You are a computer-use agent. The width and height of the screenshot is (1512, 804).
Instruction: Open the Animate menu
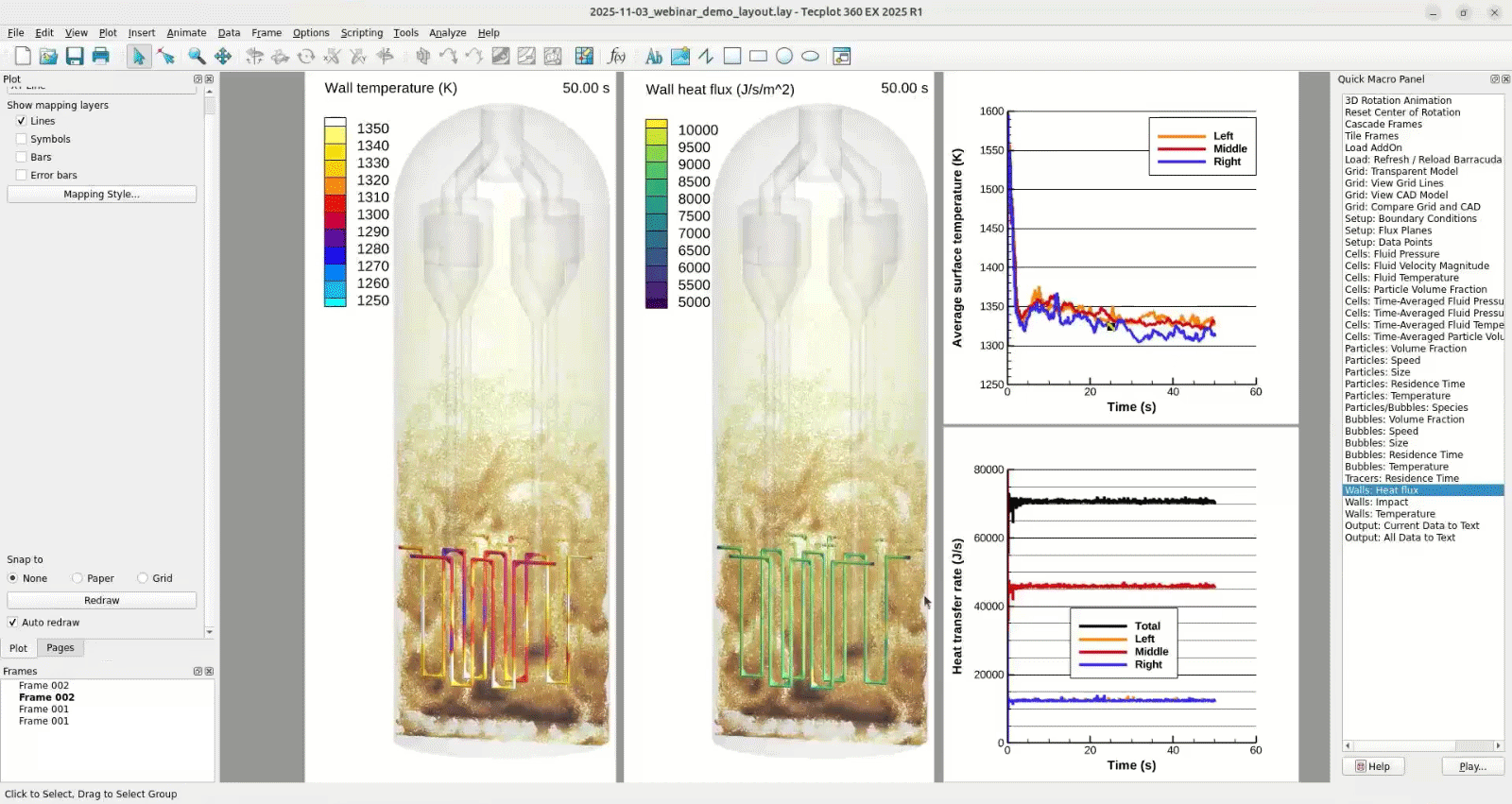tap(186, 32)
